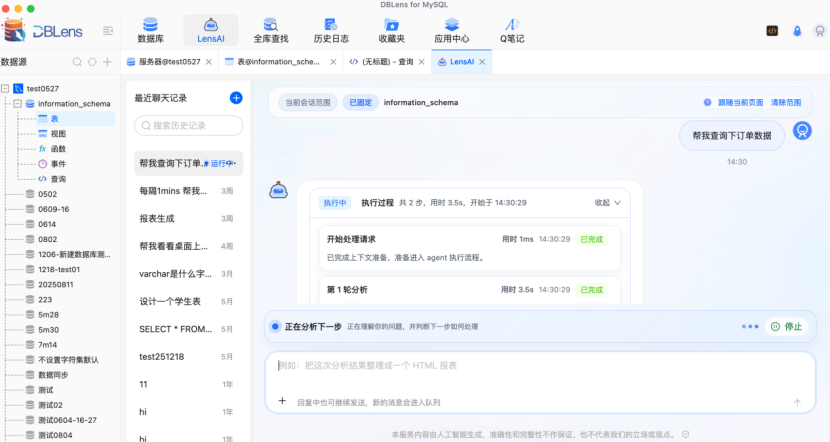Open the 设计一个学生表 chat
Image resolution: width=830 pixels, height=442 pixels.
[x=186, y=301]
